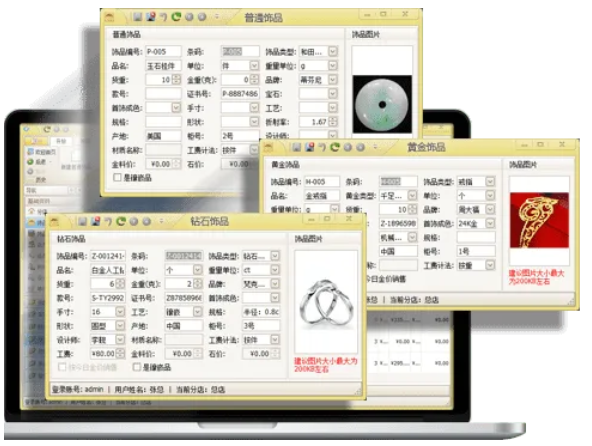The width and height of the screenshot is (592, 446).
Task: Click the image-upload icon in 黄金饰品 toolbar
Action: click(x=310, y=147)
